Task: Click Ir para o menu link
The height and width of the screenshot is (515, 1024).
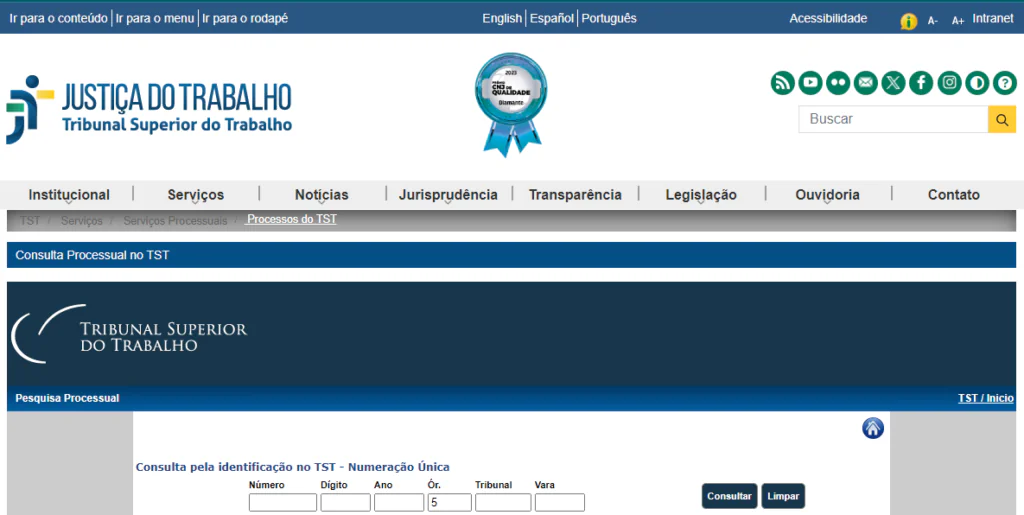Action: tap(155, 18)
